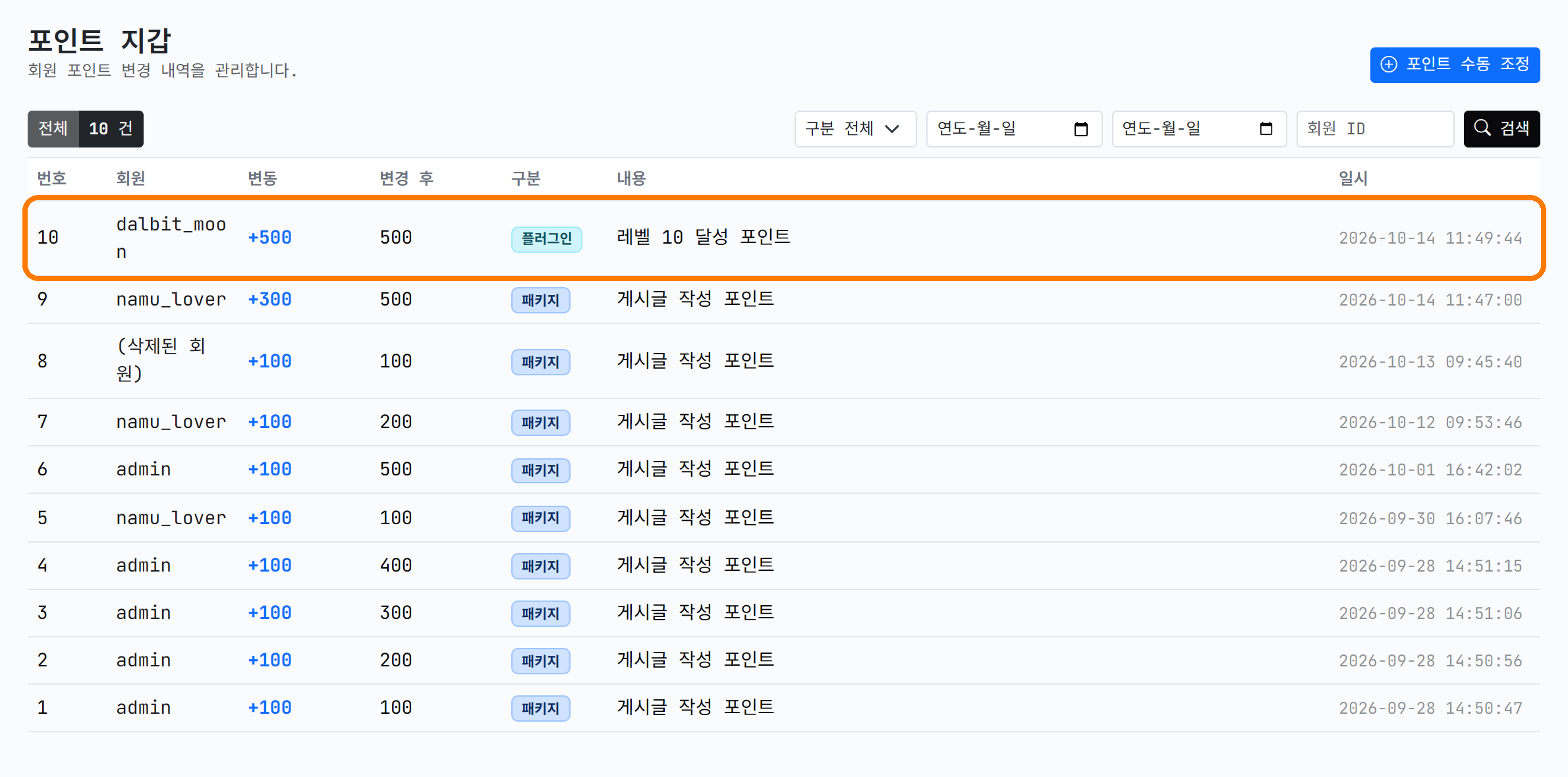This screenshot has width=1568, height=777.
Task: Click the 내용 column header
Action: point(631,178)
